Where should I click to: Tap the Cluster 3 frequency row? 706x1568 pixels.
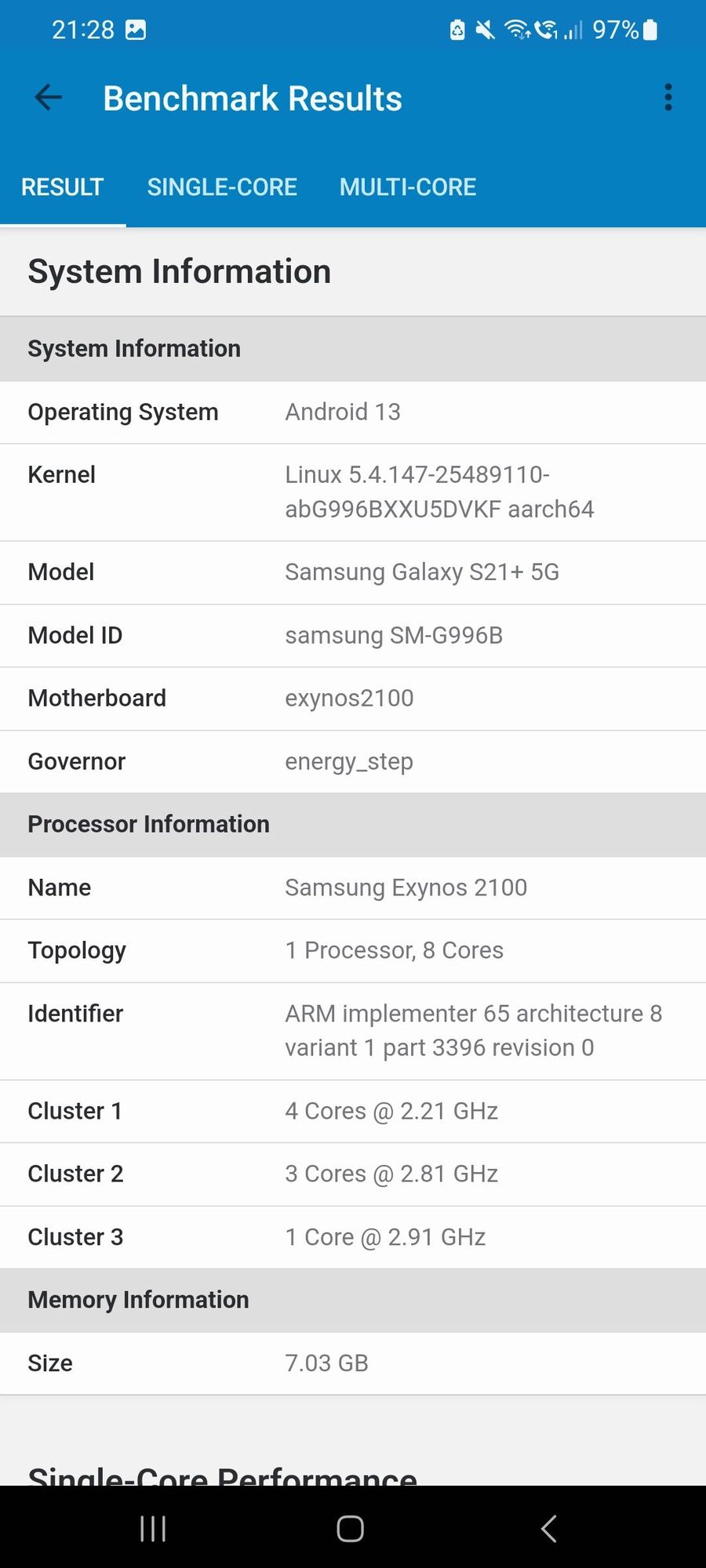pos(353,1237)
